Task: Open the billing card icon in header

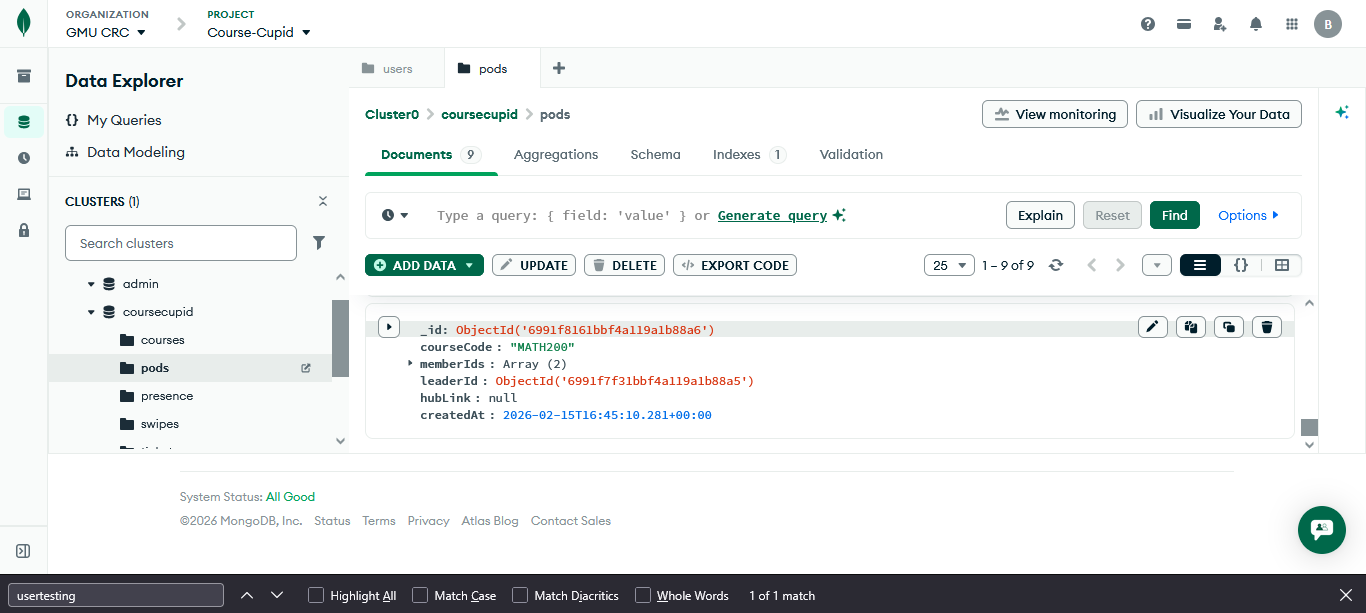Action: click(1184, 24)
